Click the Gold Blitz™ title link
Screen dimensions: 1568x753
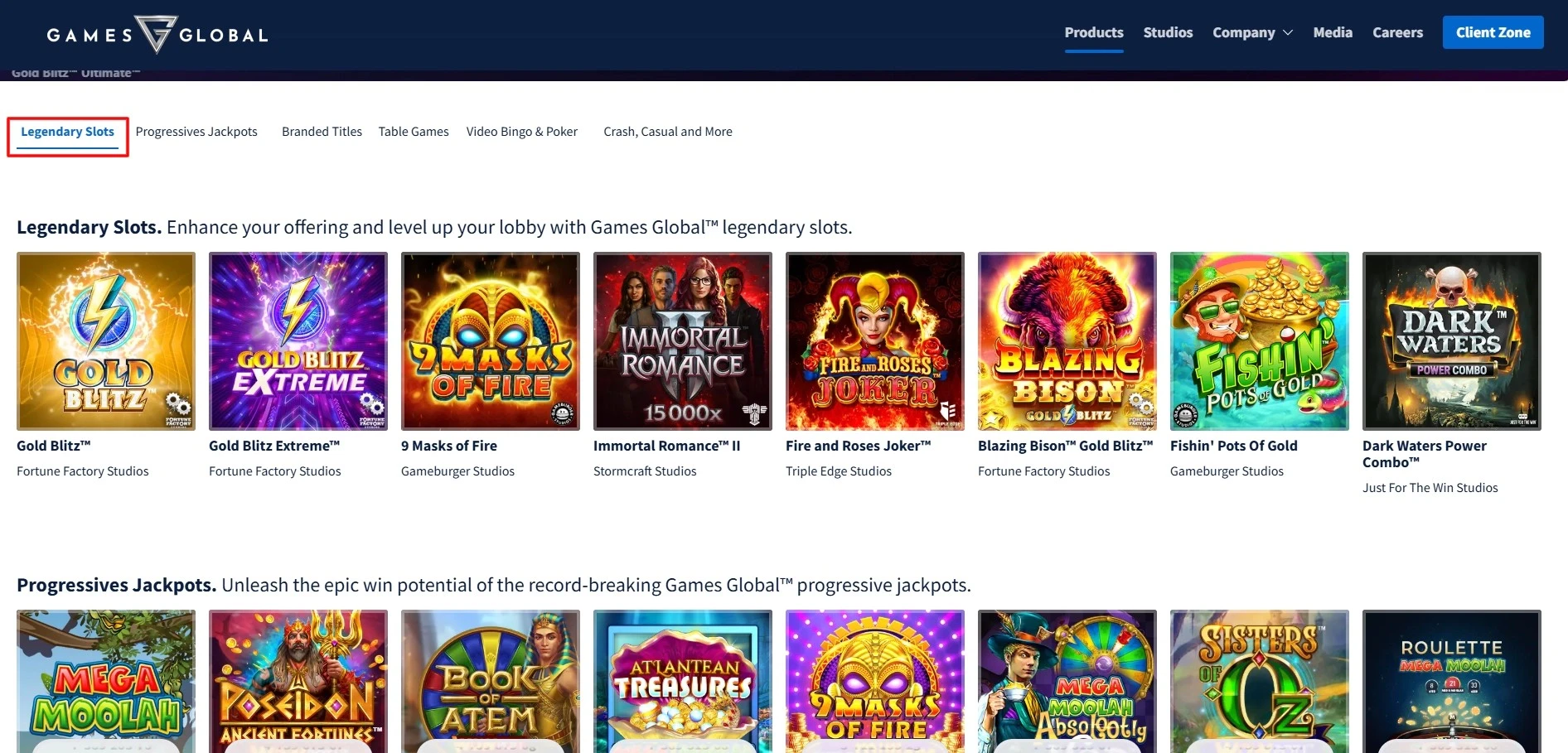click(54, 446)
